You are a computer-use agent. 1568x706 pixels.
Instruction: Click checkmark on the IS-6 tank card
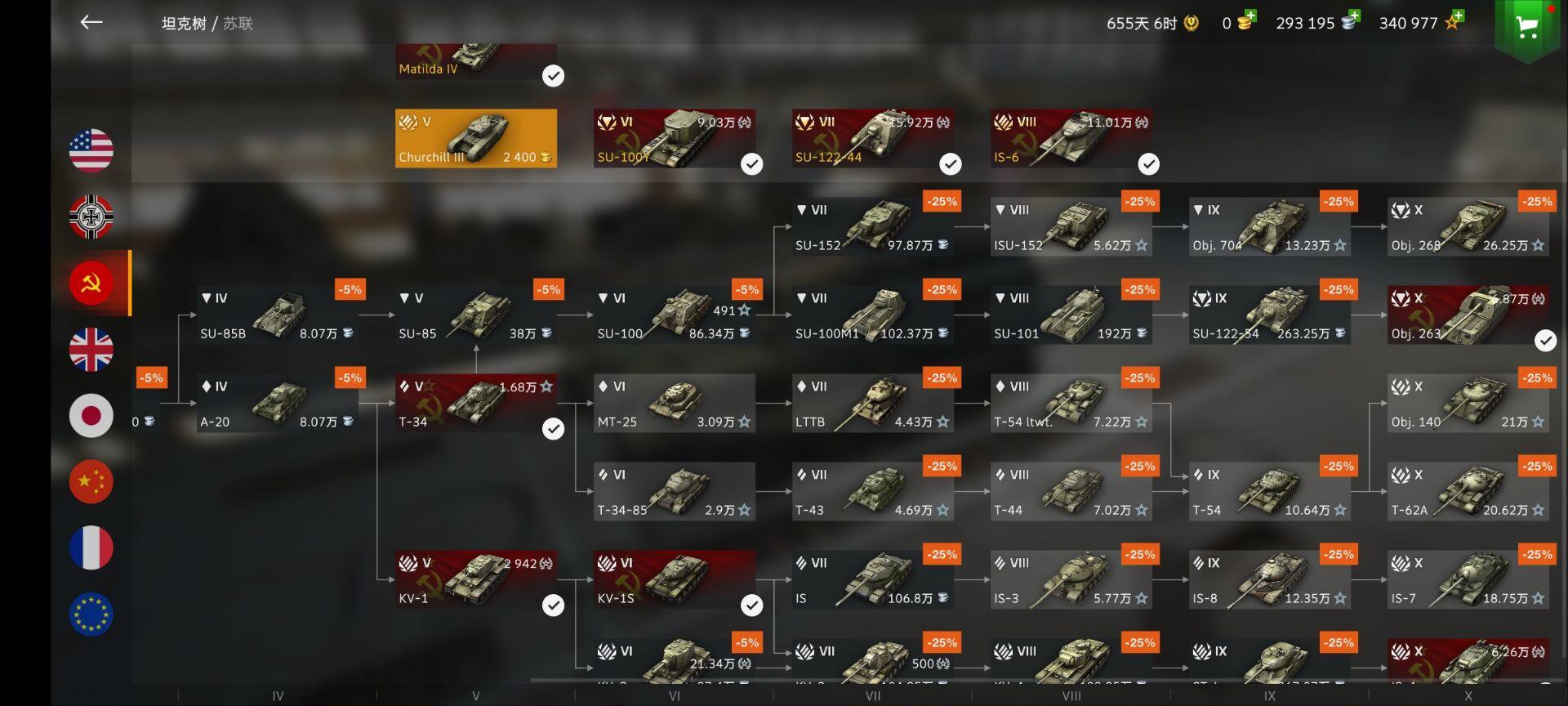[1148, 164]
